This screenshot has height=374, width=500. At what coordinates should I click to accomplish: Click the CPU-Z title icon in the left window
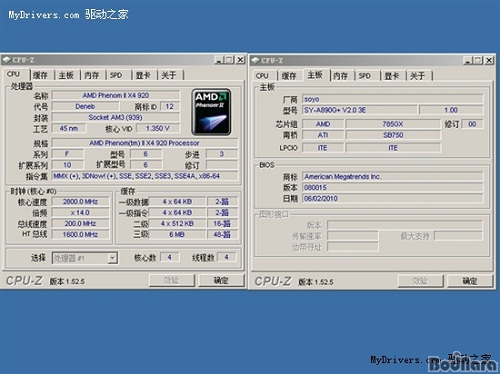click(6, 60)
